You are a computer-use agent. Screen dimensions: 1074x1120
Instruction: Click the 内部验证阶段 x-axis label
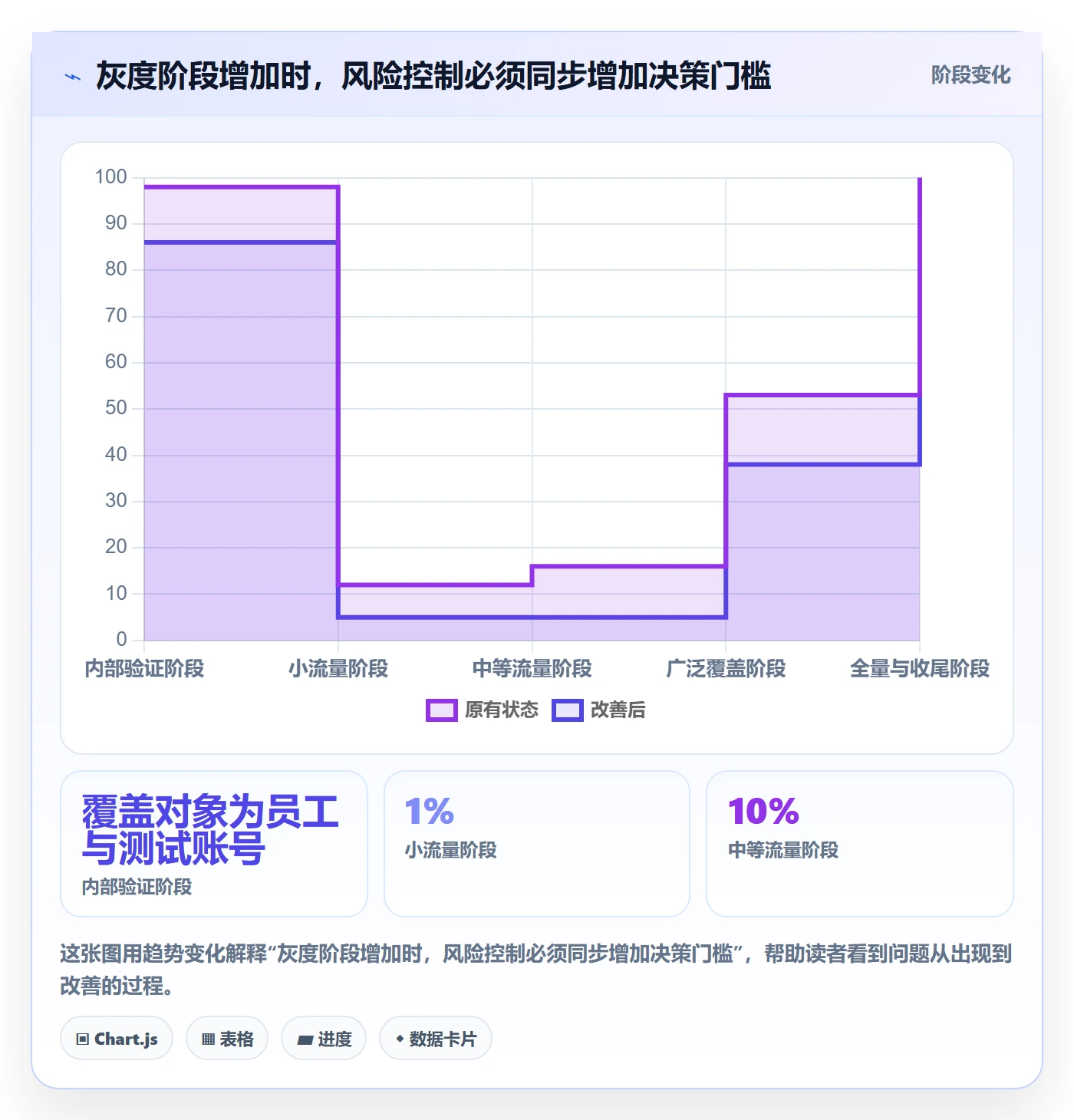144,669
